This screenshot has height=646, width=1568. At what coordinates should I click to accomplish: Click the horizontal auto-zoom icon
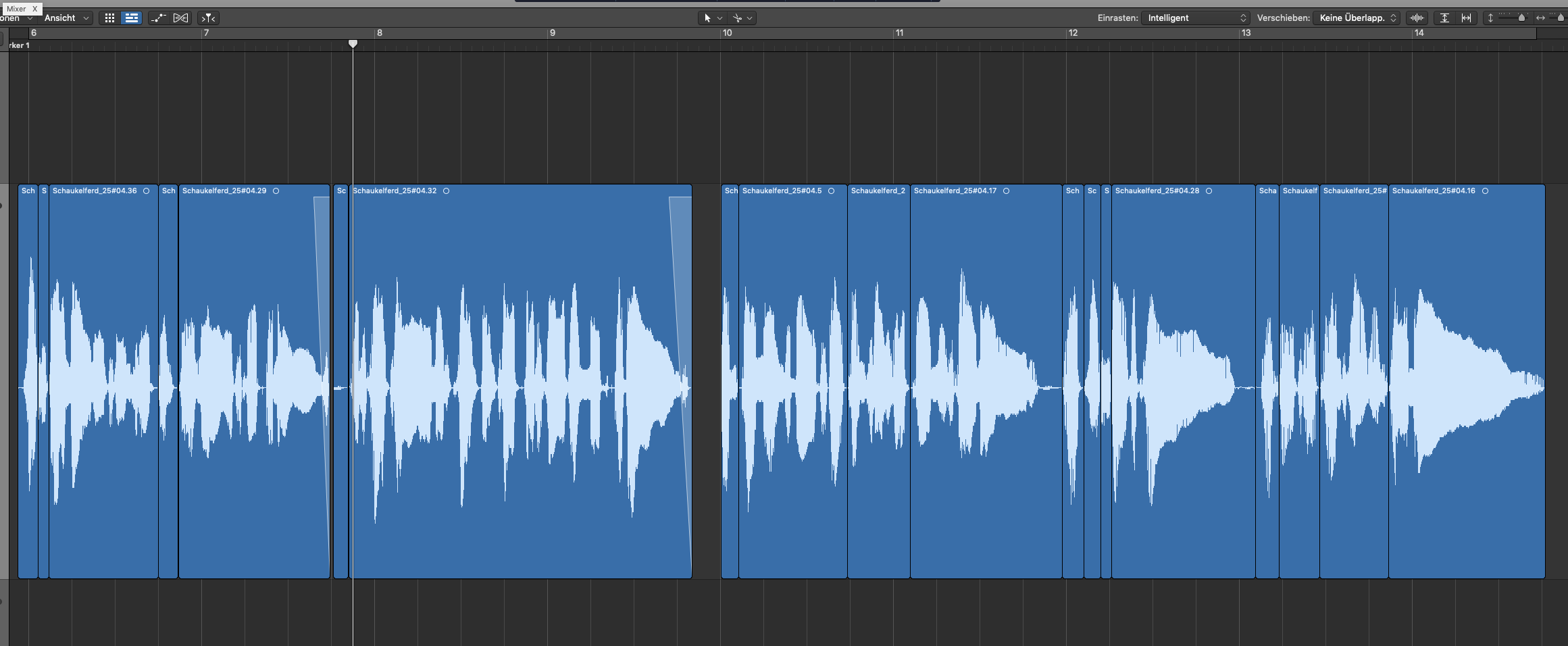1466,18
